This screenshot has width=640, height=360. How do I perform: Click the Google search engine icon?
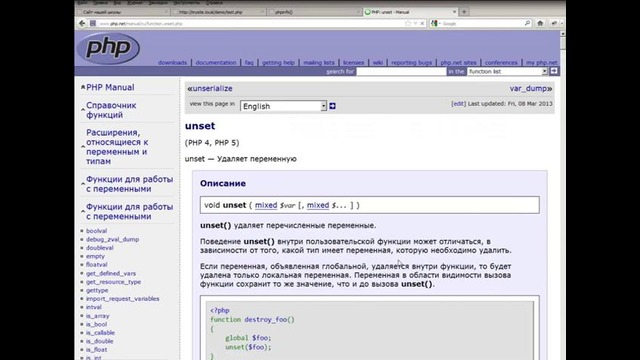434,23
